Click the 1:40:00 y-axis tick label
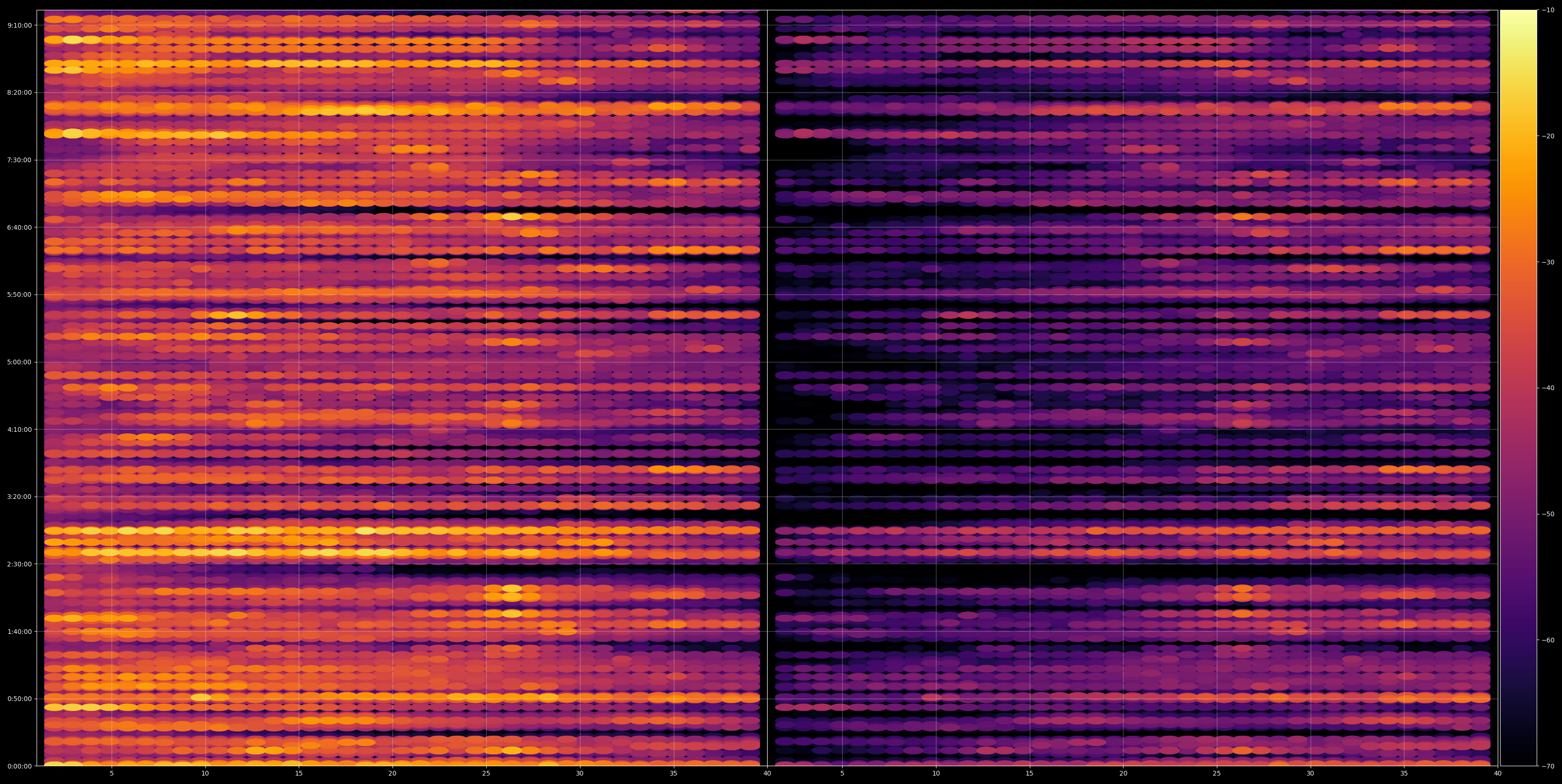This screenshot has width=1562, height=784. 19,631
